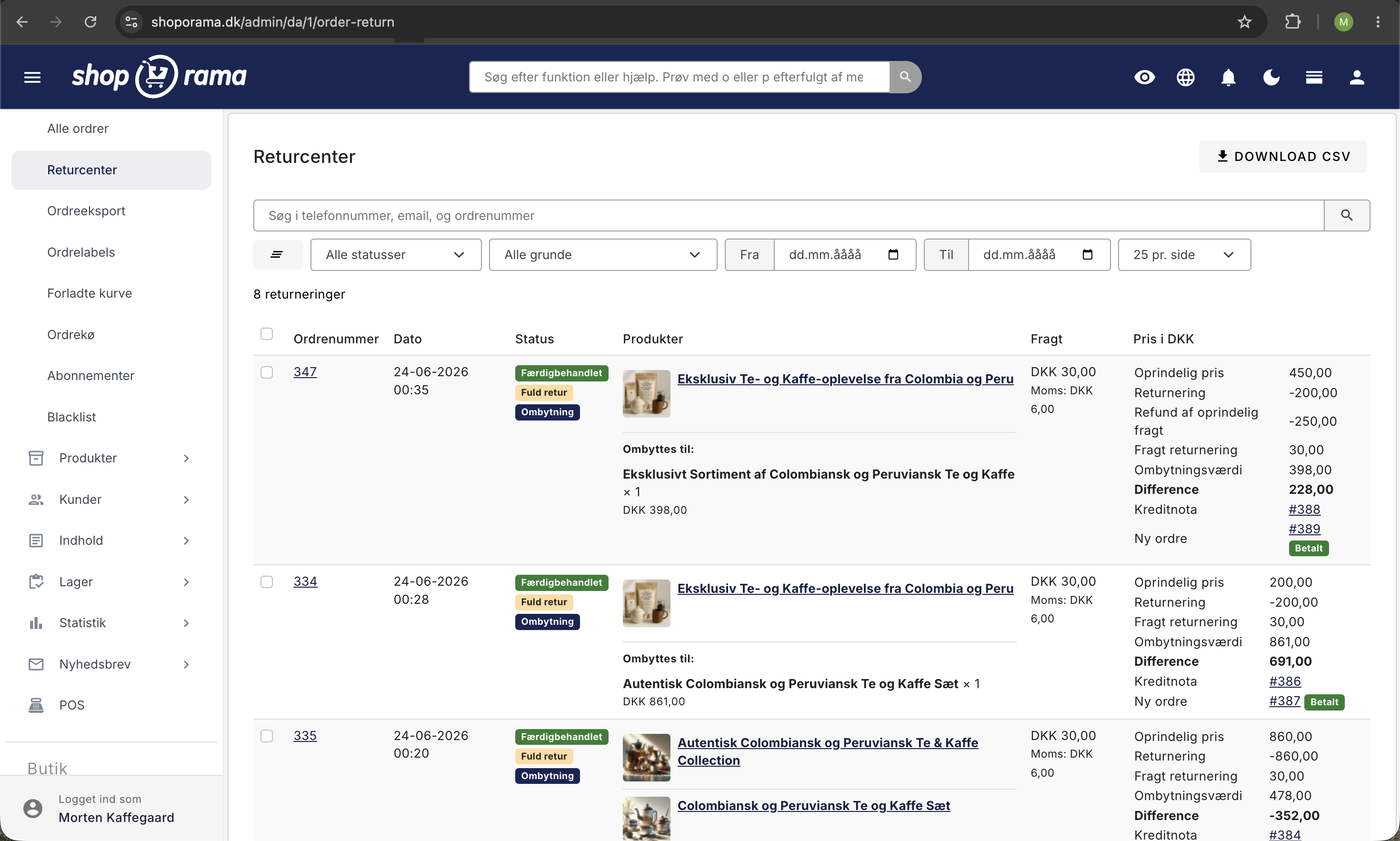Click the top function search field
Image resolution: width=1400 pixels, height=841 pixels.
pyautogui.click(x=679, y=77)
